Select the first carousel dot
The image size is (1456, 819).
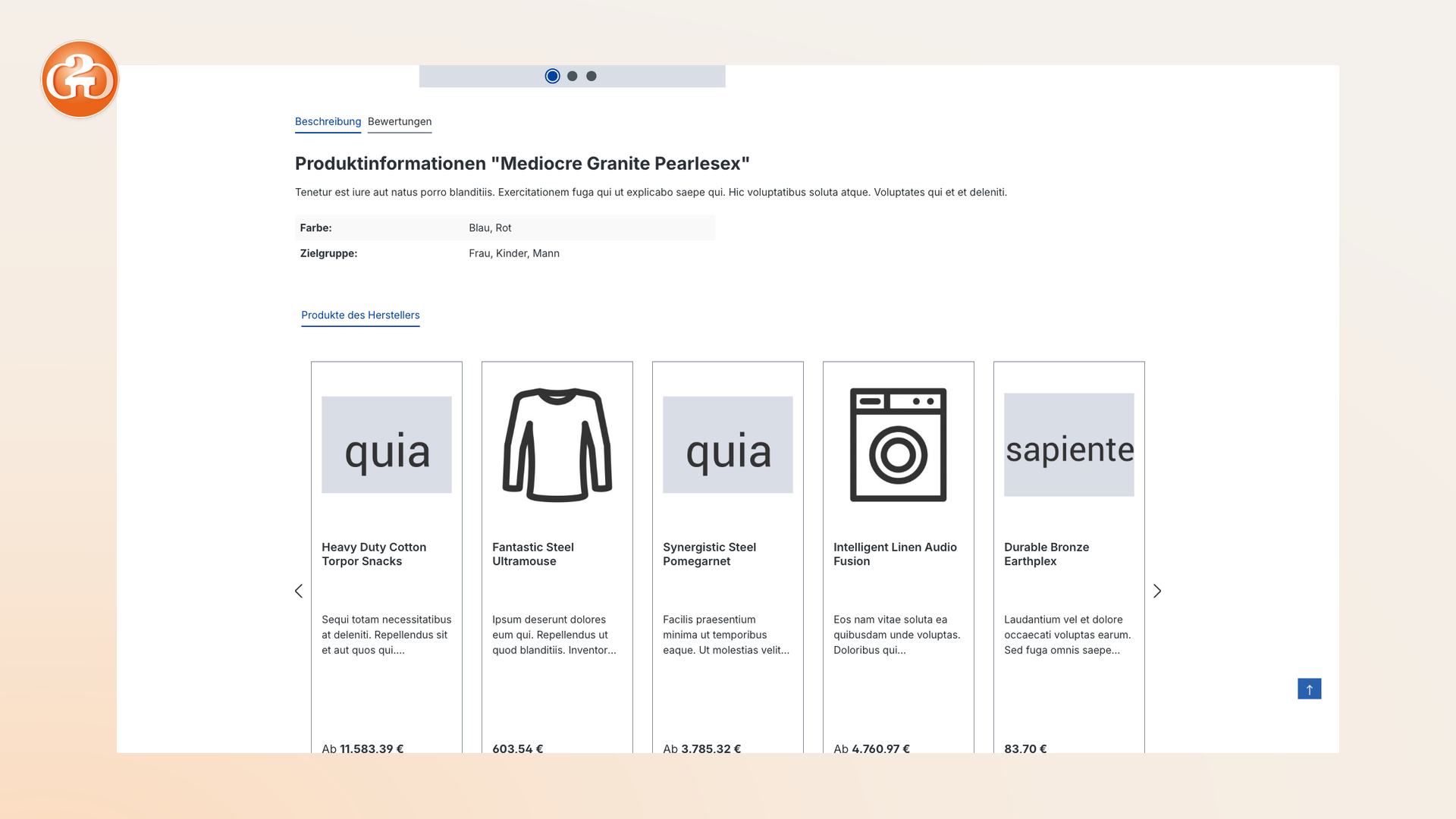click(552, 76)
